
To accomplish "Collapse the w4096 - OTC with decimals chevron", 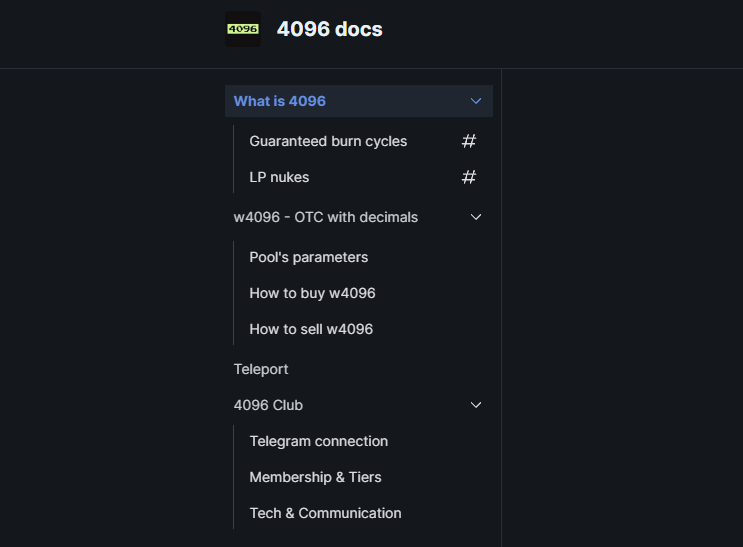I will tap(476, 217).
